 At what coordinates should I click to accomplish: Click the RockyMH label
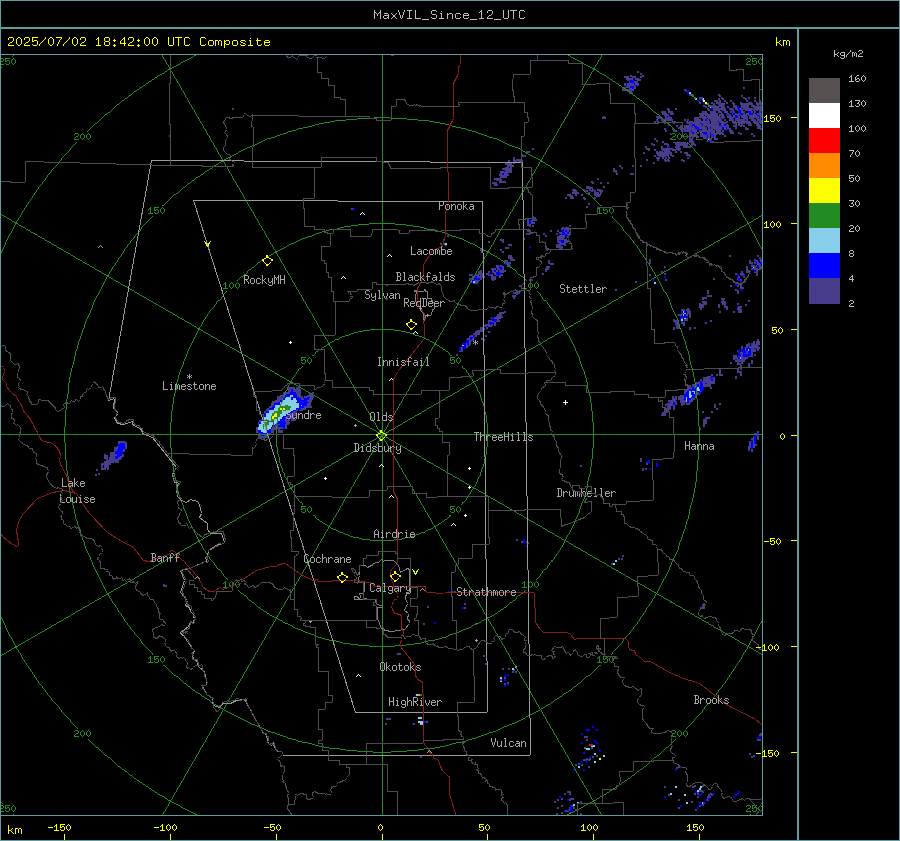(264, 280)
